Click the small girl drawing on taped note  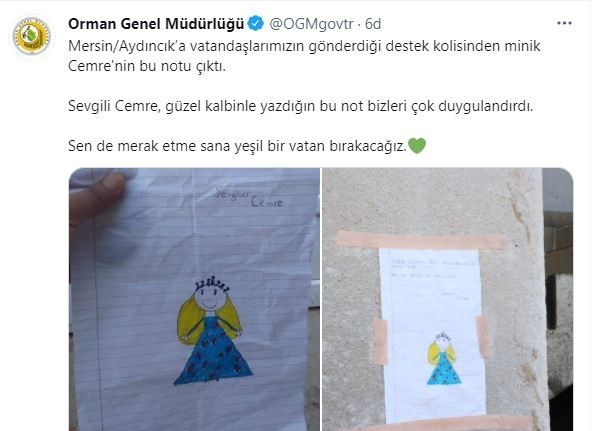[444, 359]
